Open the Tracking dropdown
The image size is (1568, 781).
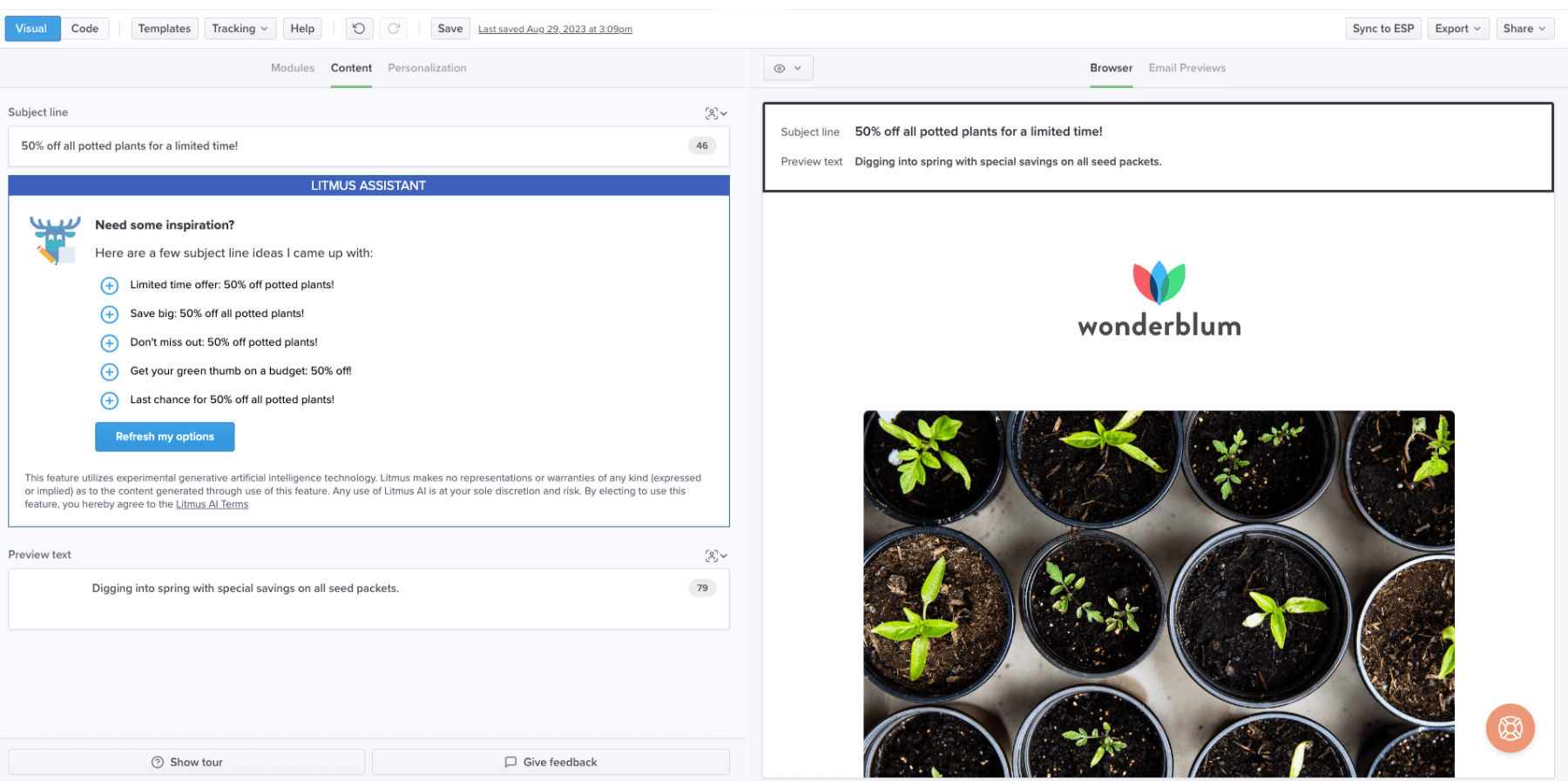pyautogui.click(x=240, y=29)
